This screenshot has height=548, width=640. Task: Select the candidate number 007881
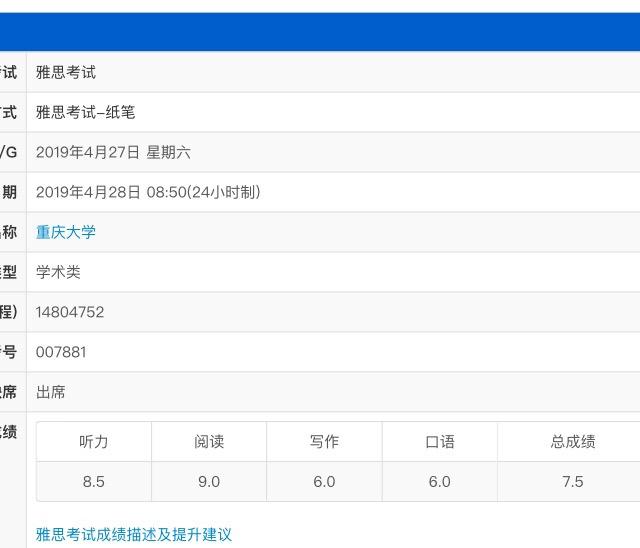tap(61, 352)
